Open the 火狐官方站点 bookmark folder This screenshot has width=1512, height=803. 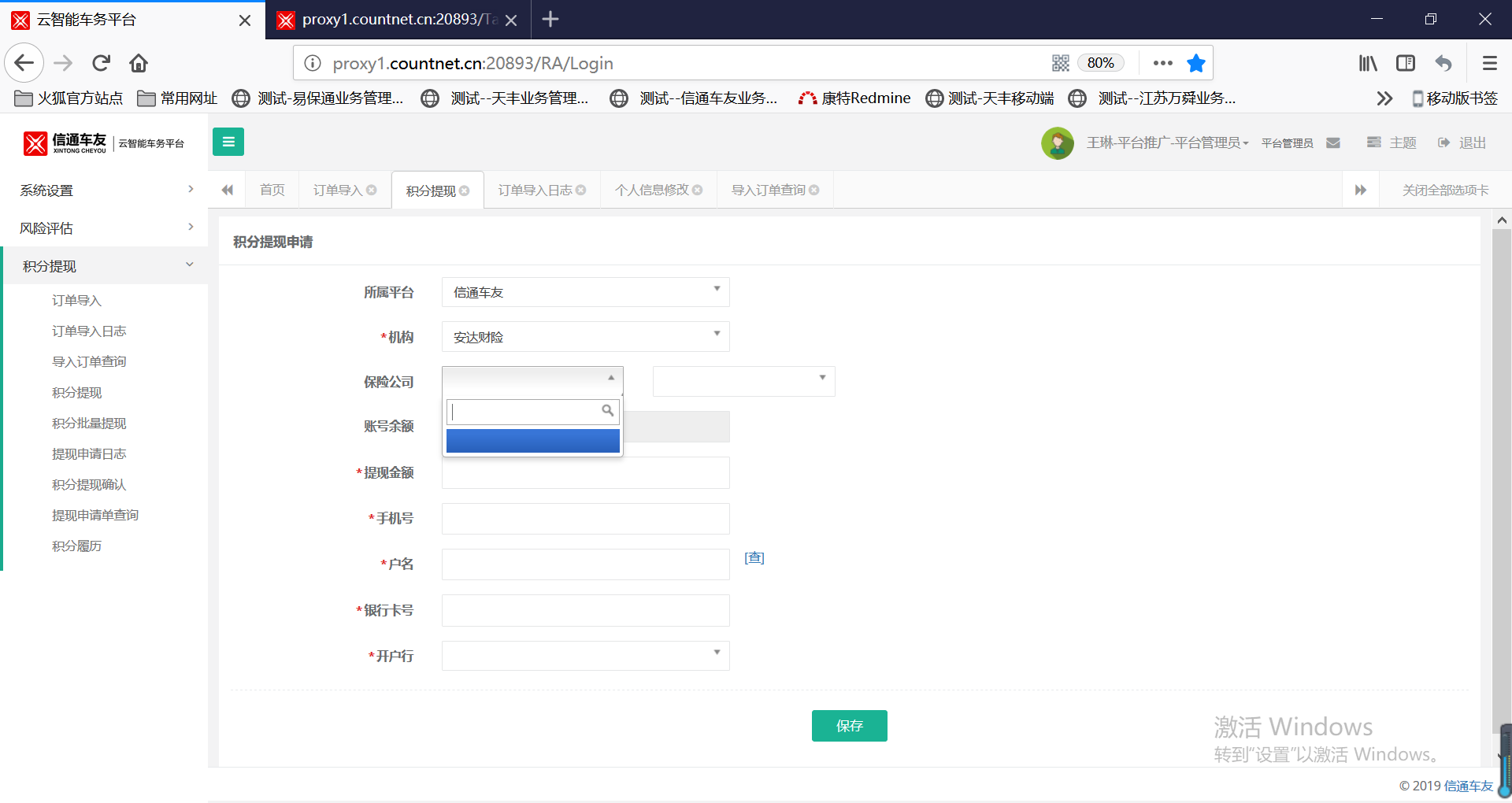pyautogui.click(x=69, y=98)
